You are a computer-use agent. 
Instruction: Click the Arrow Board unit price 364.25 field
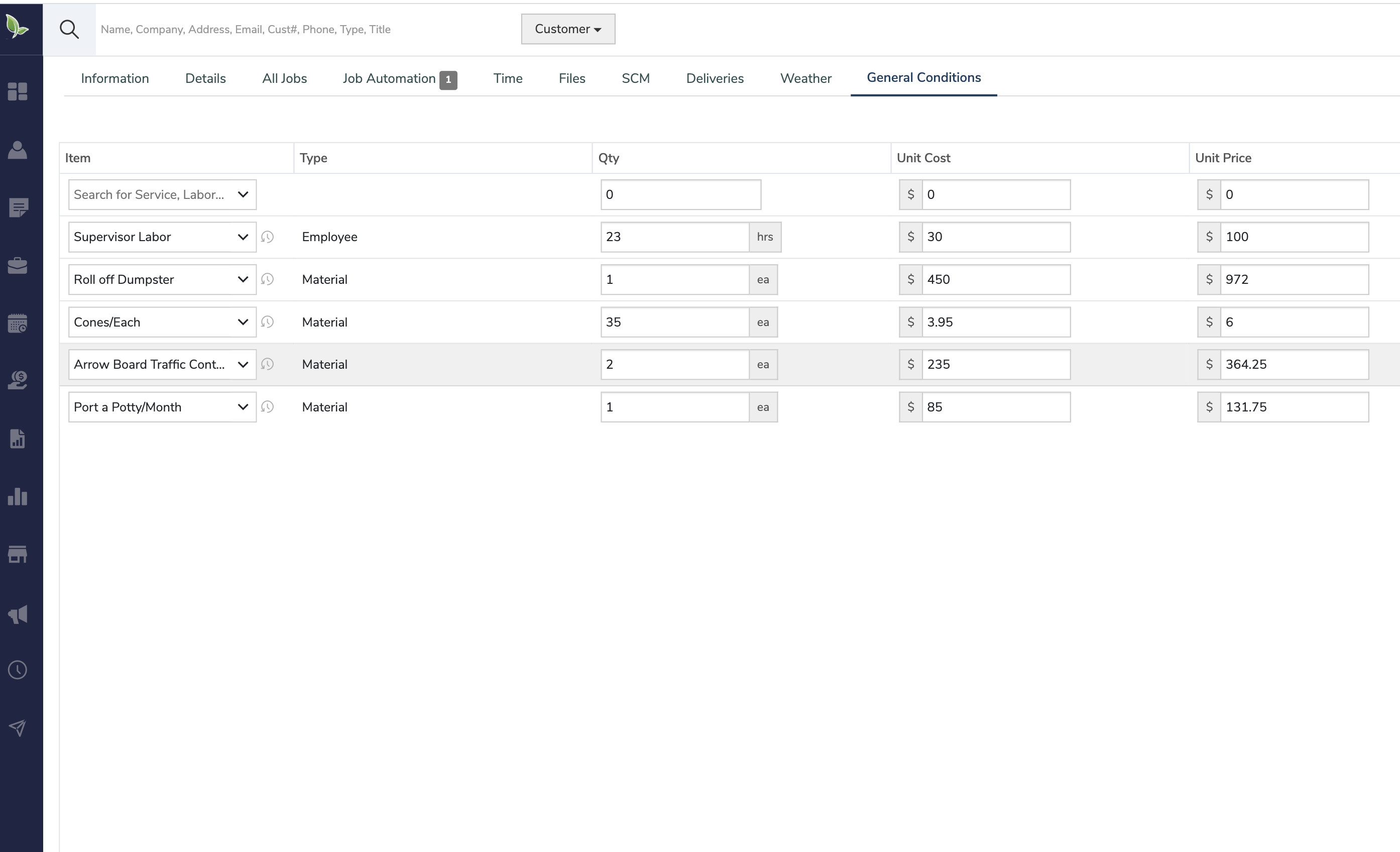(x=1295, y=364)
